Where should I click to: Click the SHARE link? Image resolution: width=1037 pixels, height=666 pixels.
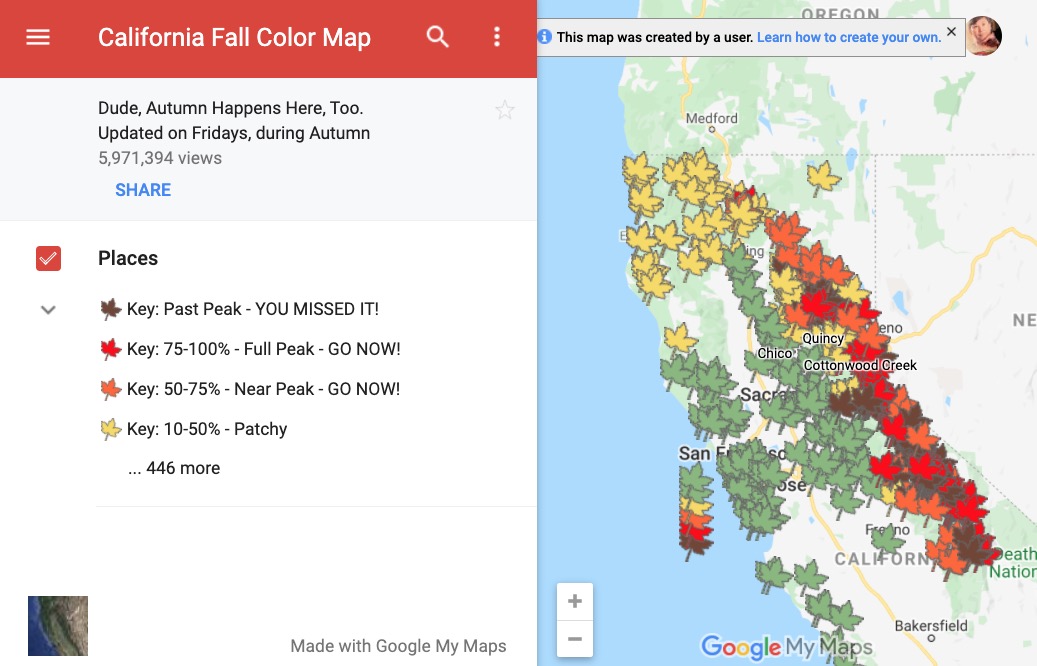click(143, 190)
